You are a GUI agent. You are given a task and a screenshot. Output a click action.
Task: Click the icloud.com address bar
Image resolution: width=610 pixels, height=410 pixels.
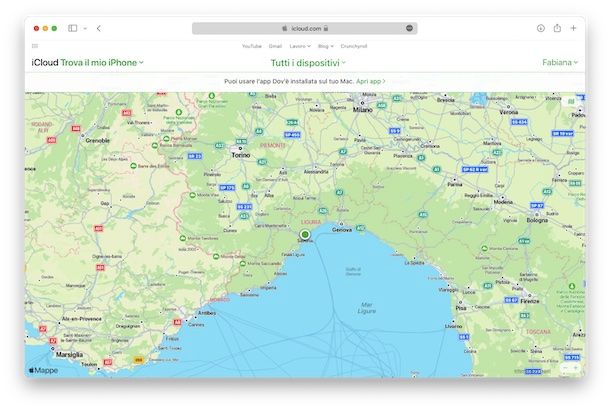click(305, 28)
